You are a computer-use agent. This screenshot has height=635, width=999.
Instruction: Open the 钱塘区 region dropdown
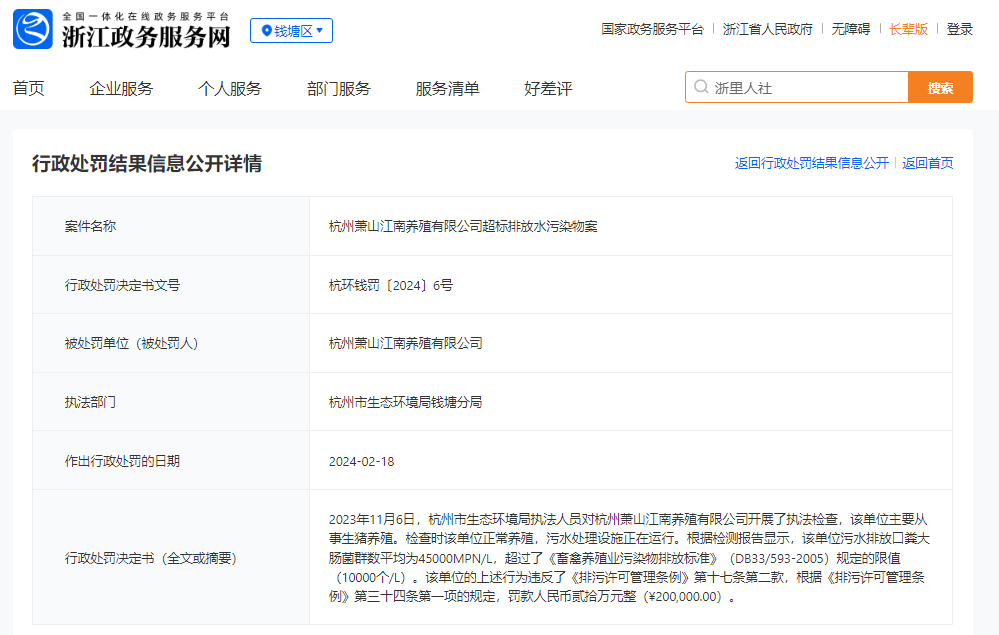[291, 31]
